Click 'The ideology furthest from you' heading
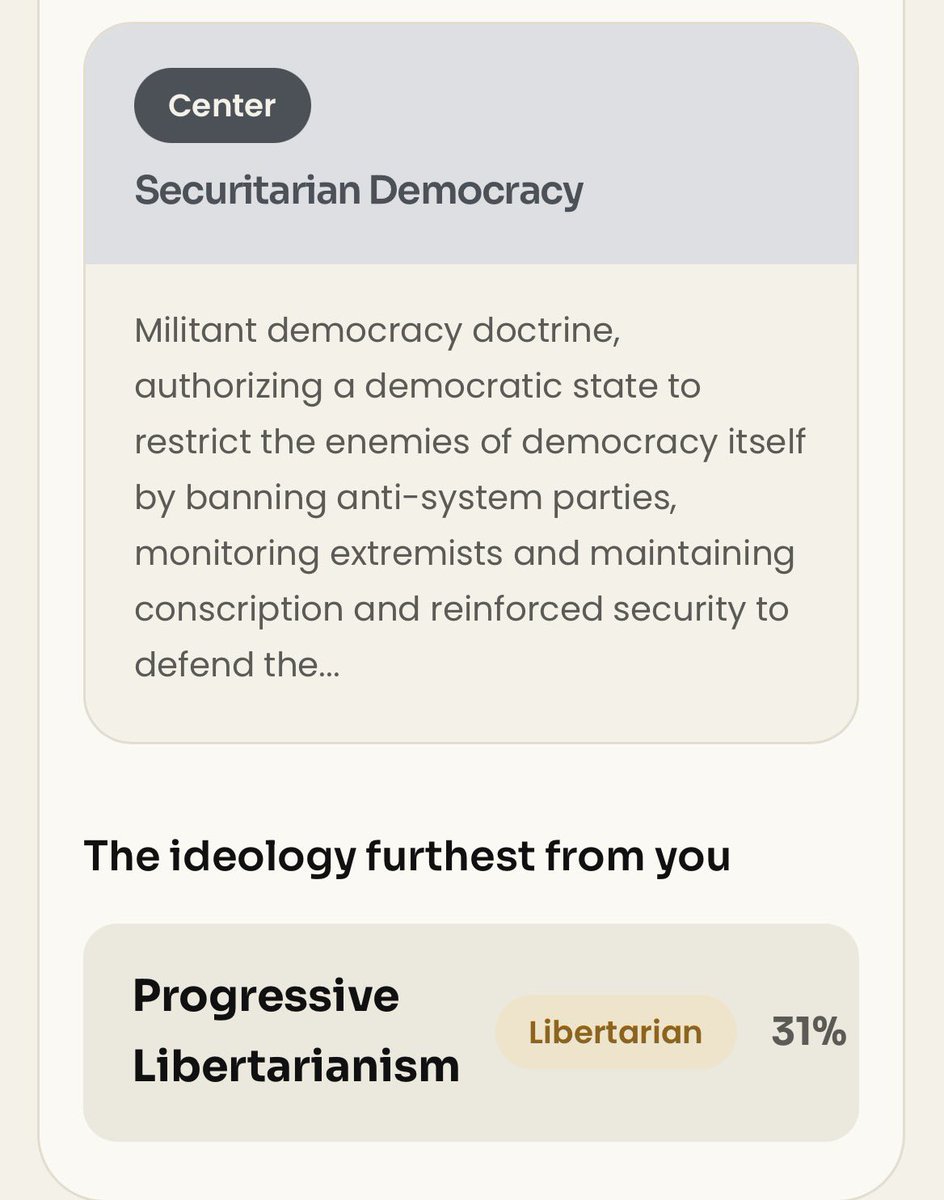 coord(407,857)
